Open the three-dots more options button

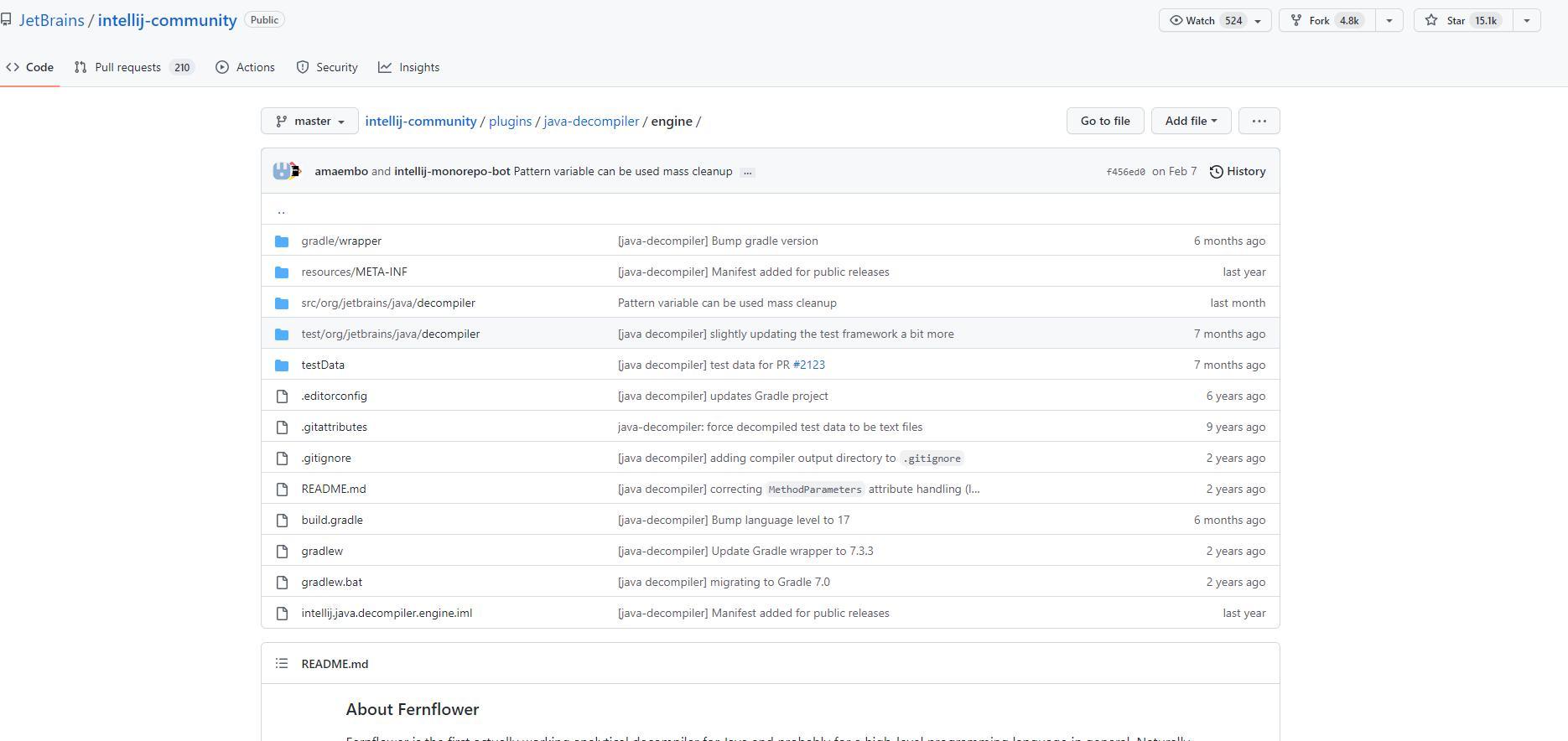click(1259, 121)
